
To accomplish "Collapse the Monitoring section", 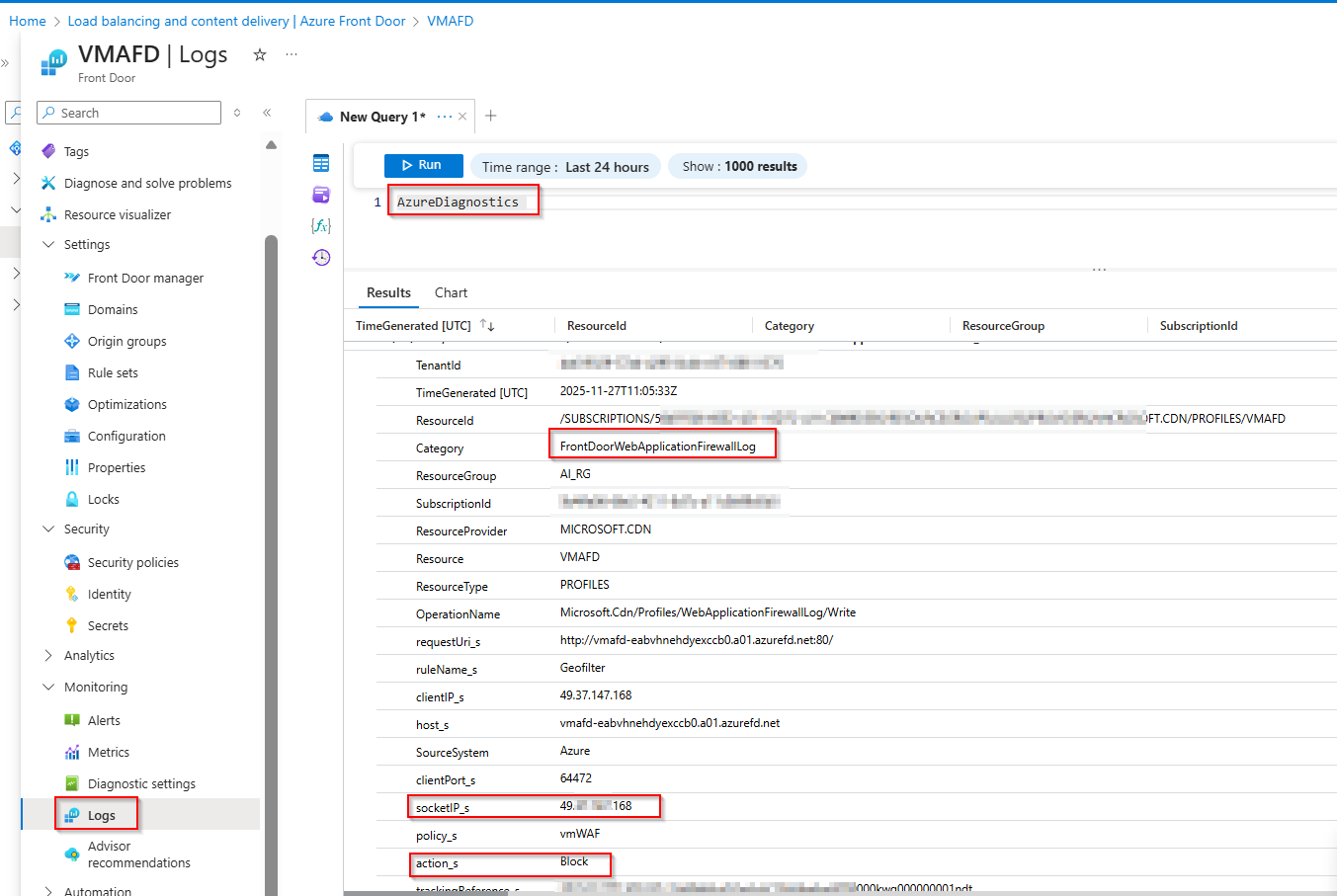I will tap(48, 687).
